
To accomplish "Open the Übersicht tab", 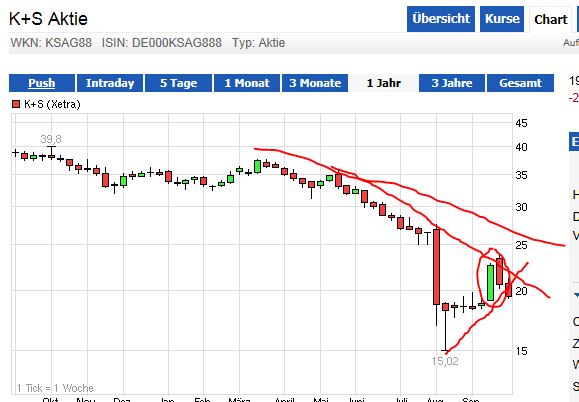I will 441,19.
